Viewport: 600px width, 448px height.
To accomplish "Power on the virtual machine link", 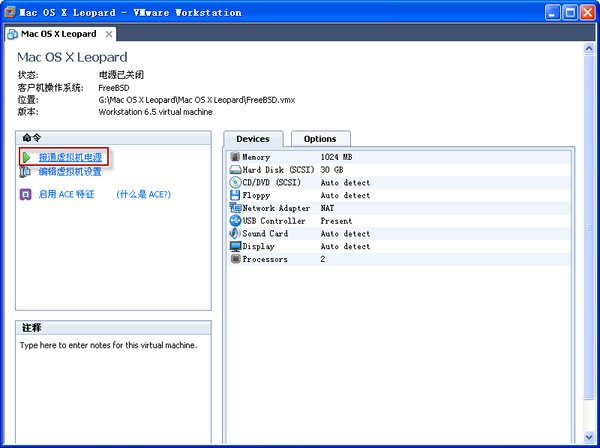I will [70, 157].
